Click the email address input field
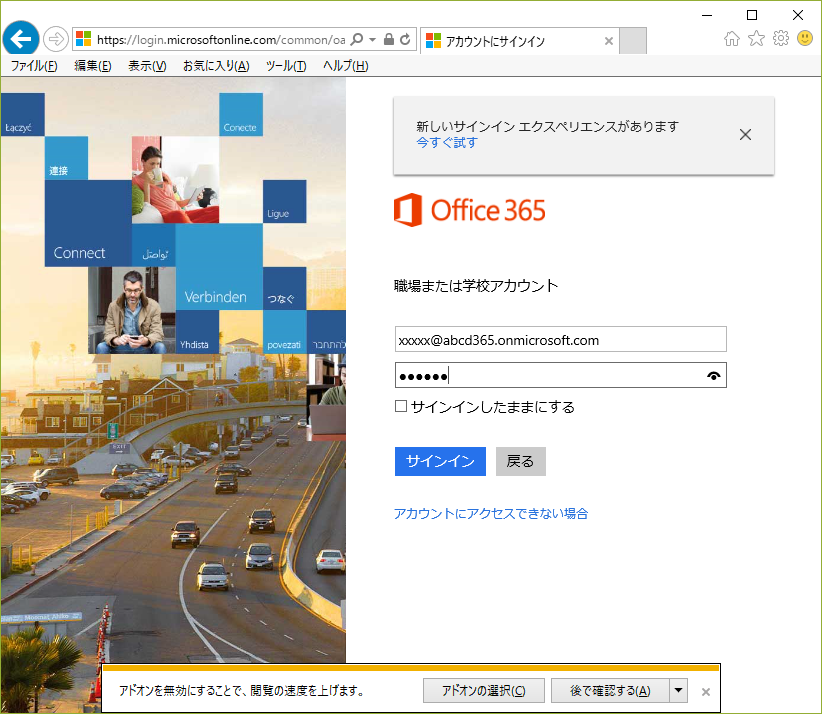This screenshot has height=714, width=822. pyautogui.click(x=560, y=339)
